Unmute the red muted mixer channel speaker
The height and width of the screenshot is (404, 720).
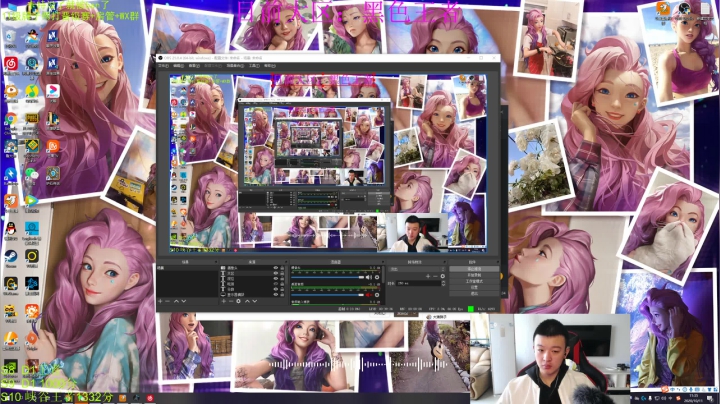point(369,295)
